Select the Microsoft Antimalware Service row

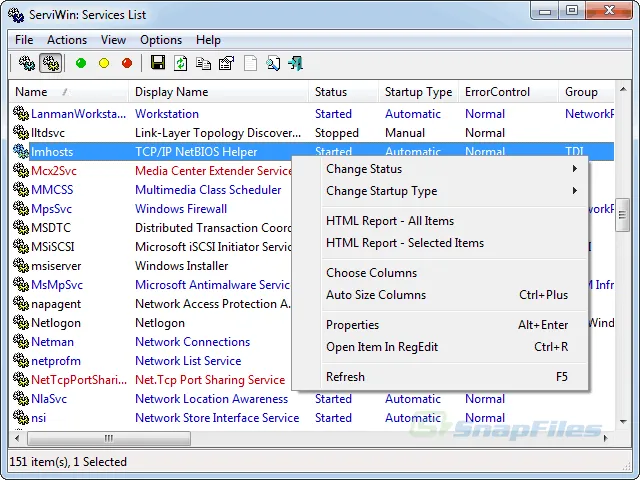tap(151, 284)
